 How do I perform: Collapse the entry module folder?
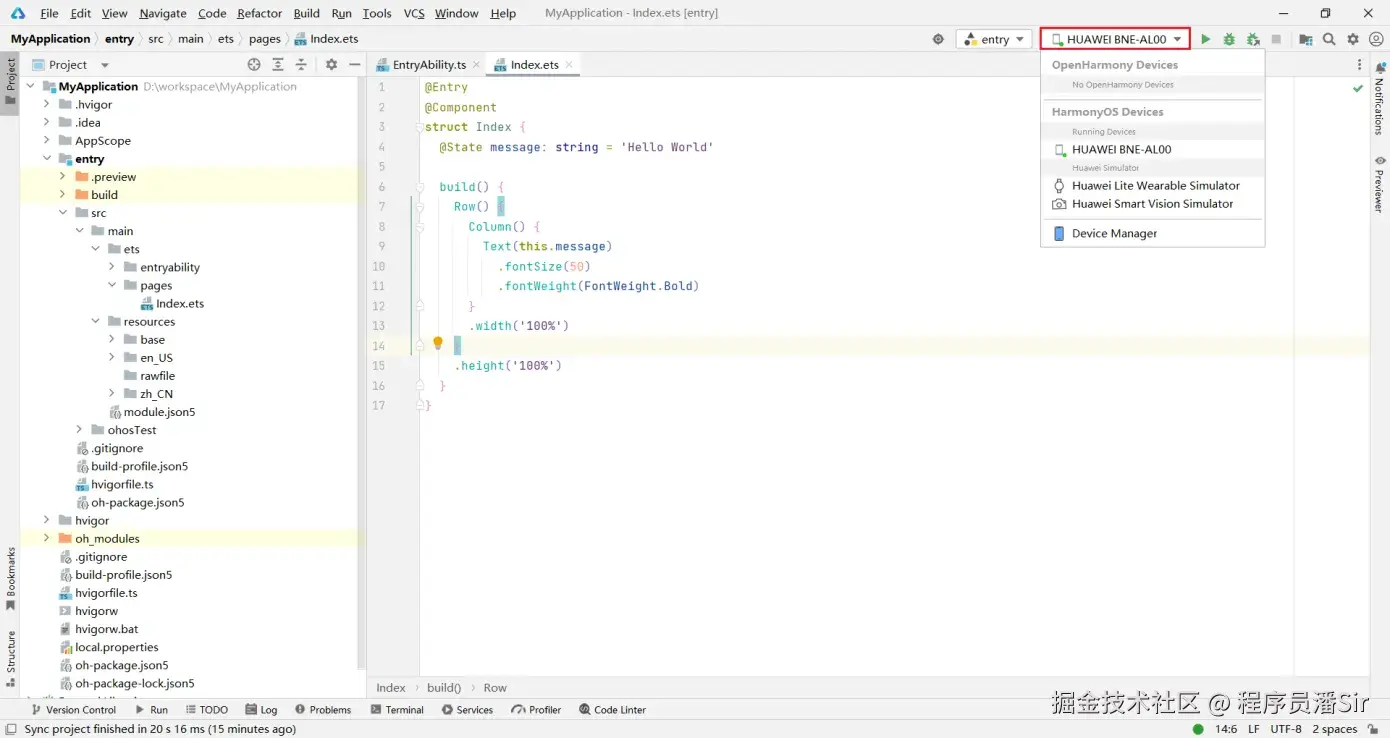(x=46, y=158)
